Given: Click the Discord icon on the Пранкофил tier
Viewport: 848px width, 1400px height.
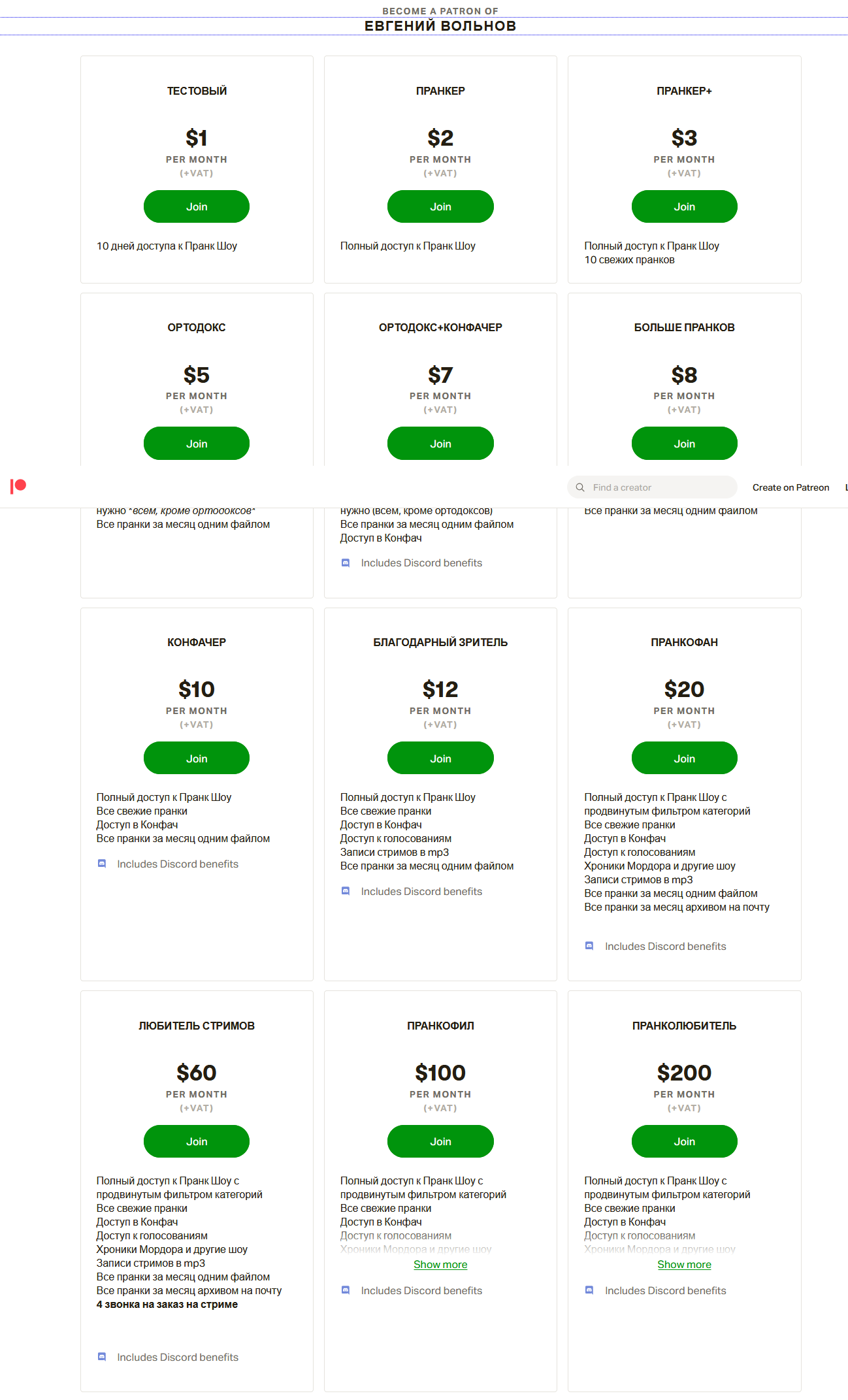Looking at the screenshot, I should [x=345, y=1290].
